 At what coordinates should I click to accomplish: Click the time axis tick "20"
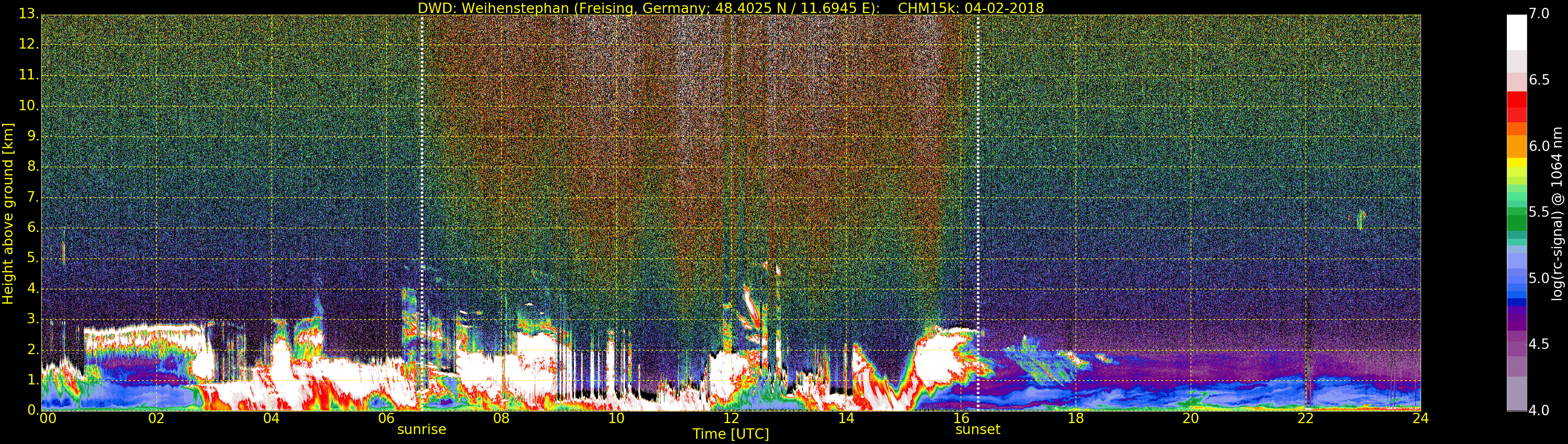coord(1191,418)
